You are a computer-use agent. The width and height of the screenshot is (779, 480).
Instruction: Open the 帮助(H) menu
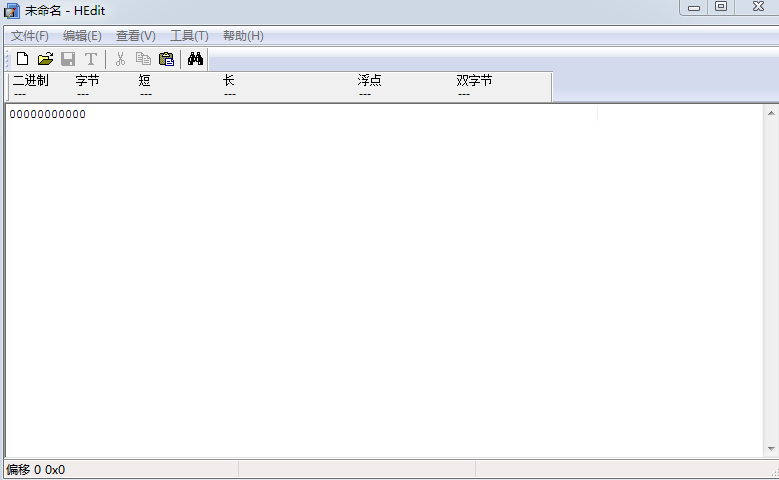[243, 36]
